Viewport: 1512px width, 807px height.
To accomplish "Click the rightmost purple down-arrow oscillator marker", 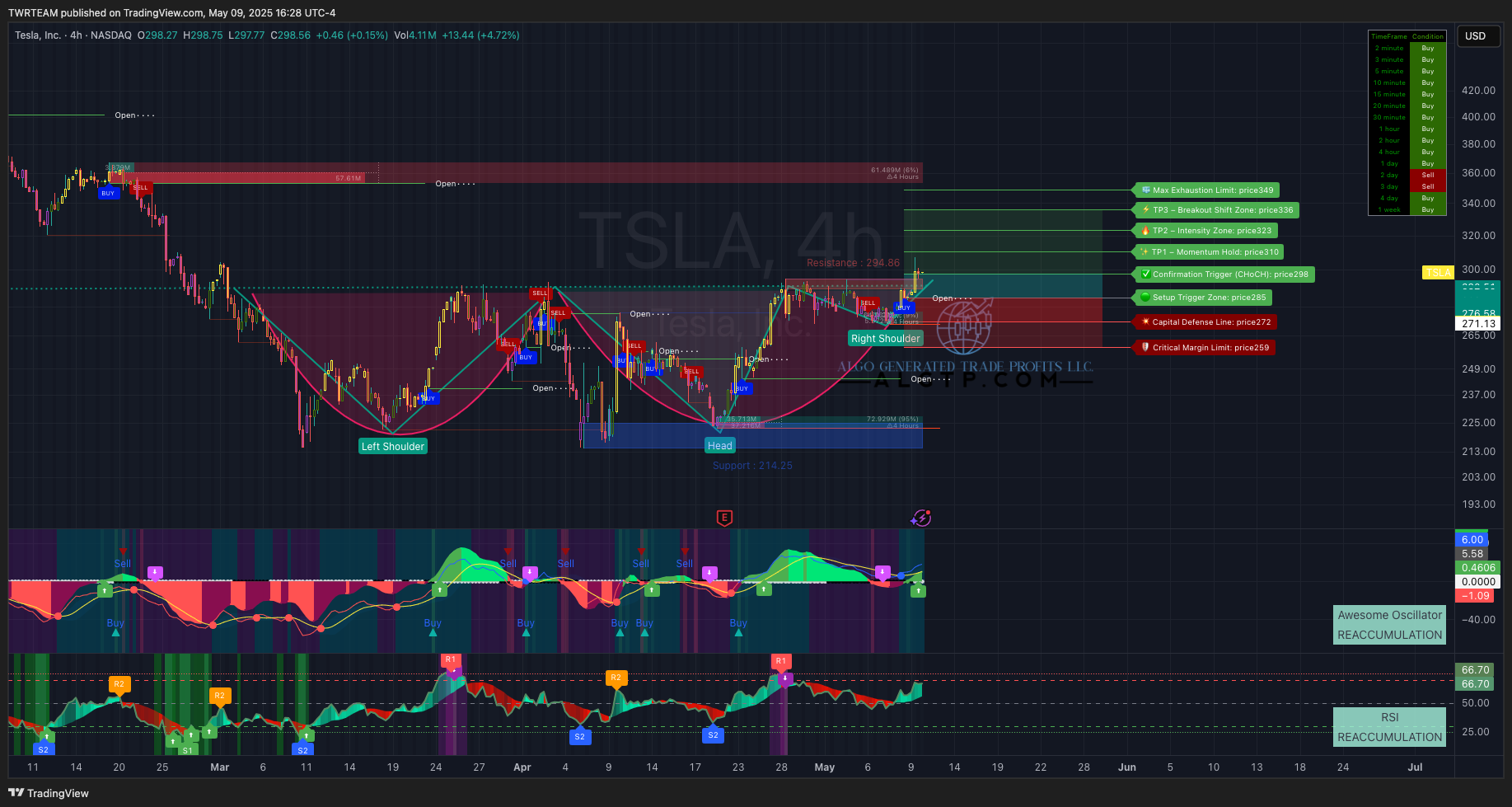I will pos(882,572).
